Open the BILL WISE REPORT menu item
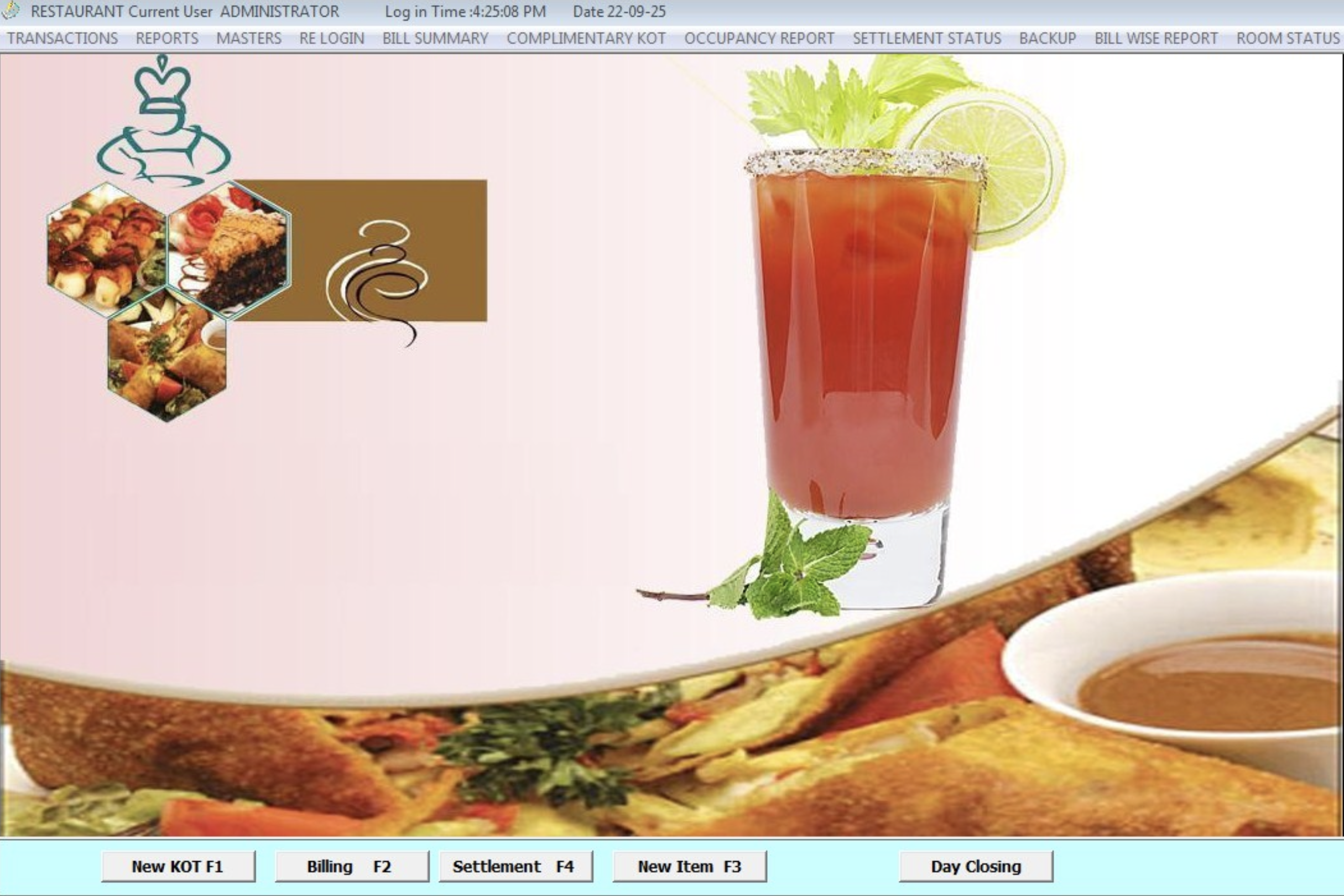The height and width of the screenshot is (896, 1344). click(x=1156, y=38)
